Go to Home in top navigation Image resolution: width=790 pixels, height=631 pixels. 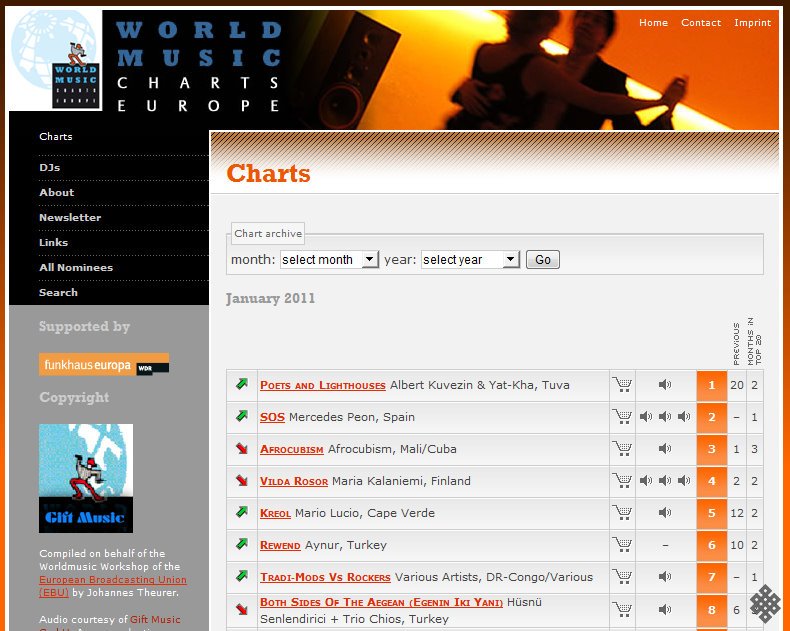click(x=653, y=23)
